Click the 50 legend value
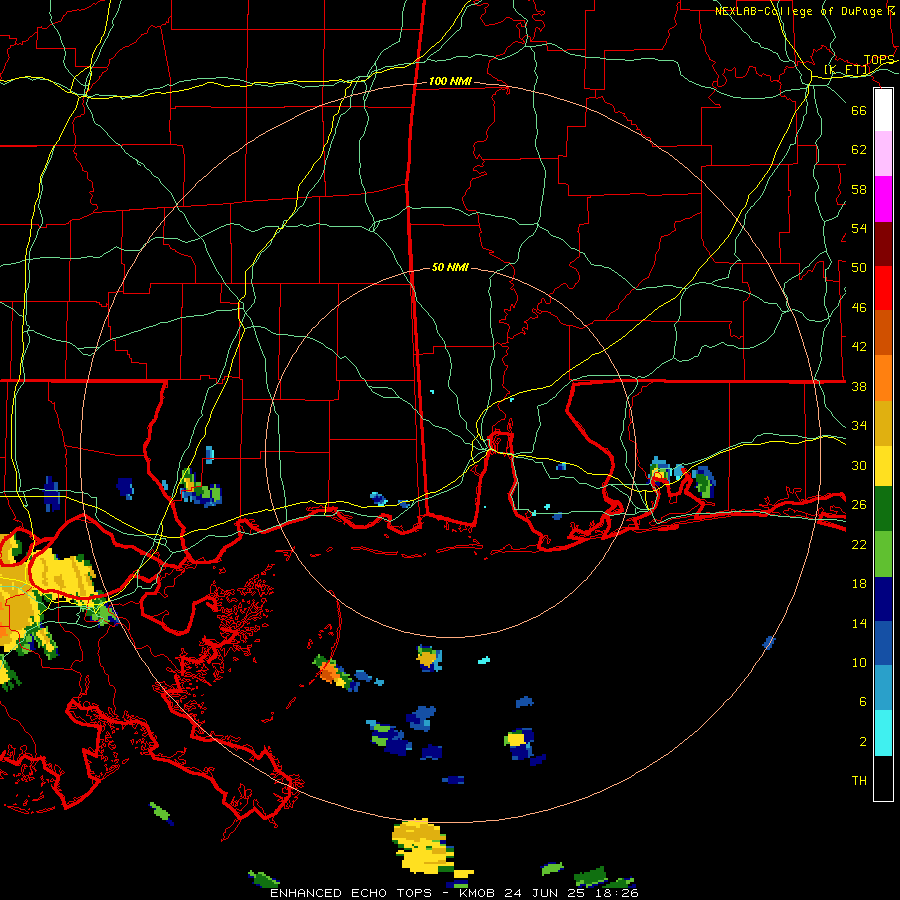The height and width of the screenshot is (900, 900). 859,268
